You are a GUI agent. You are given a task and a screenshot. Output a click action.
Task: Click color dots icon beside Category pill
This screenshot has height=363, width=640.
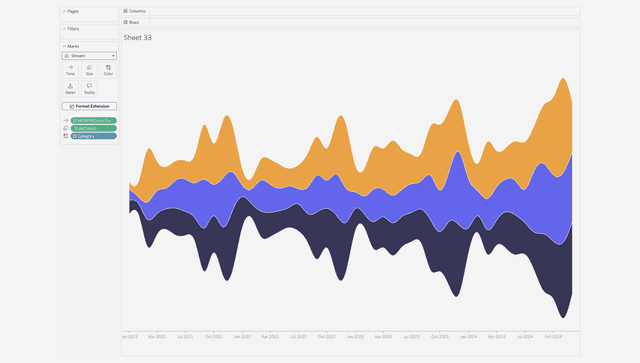point(65,136)
